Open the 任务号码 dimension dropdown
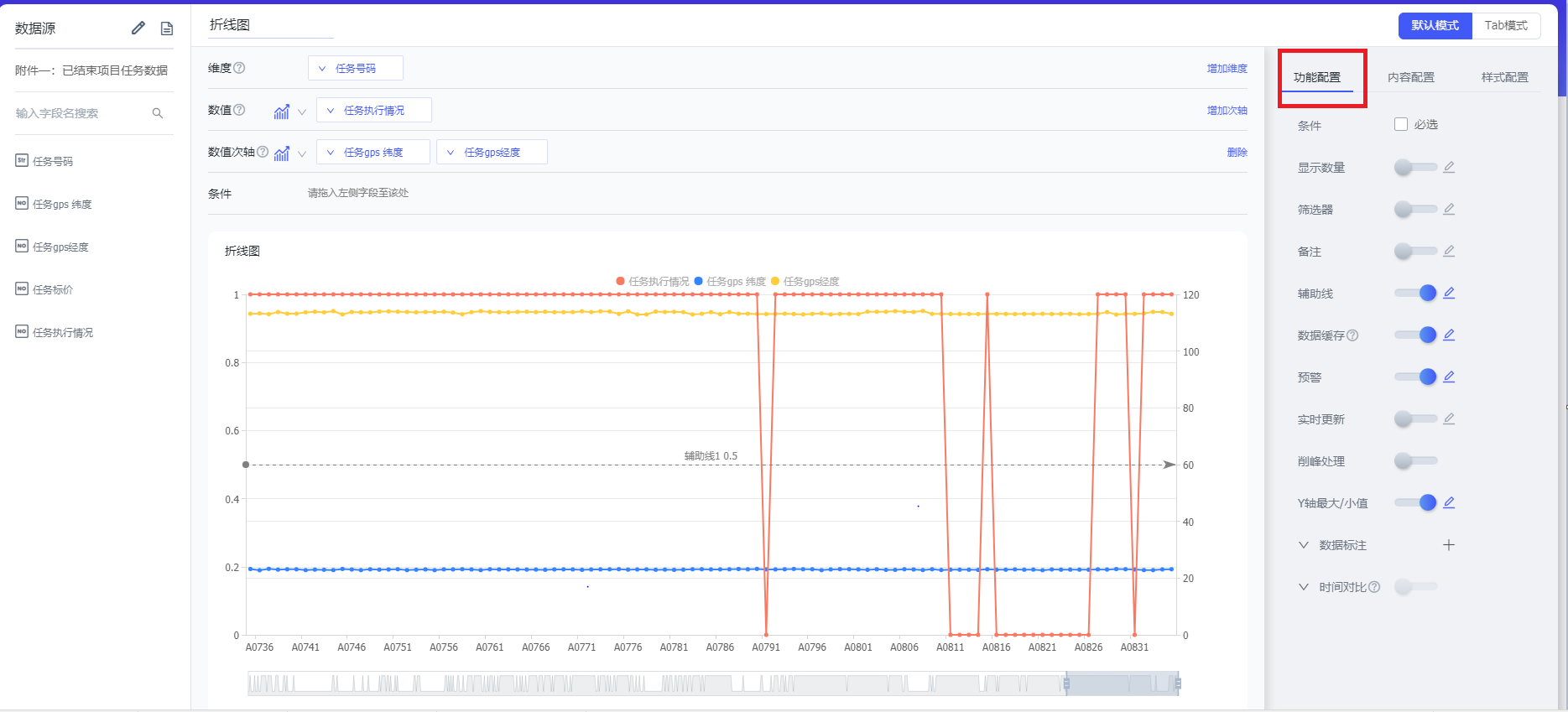The image size is (1568, 712). click(x=355, y=68)
